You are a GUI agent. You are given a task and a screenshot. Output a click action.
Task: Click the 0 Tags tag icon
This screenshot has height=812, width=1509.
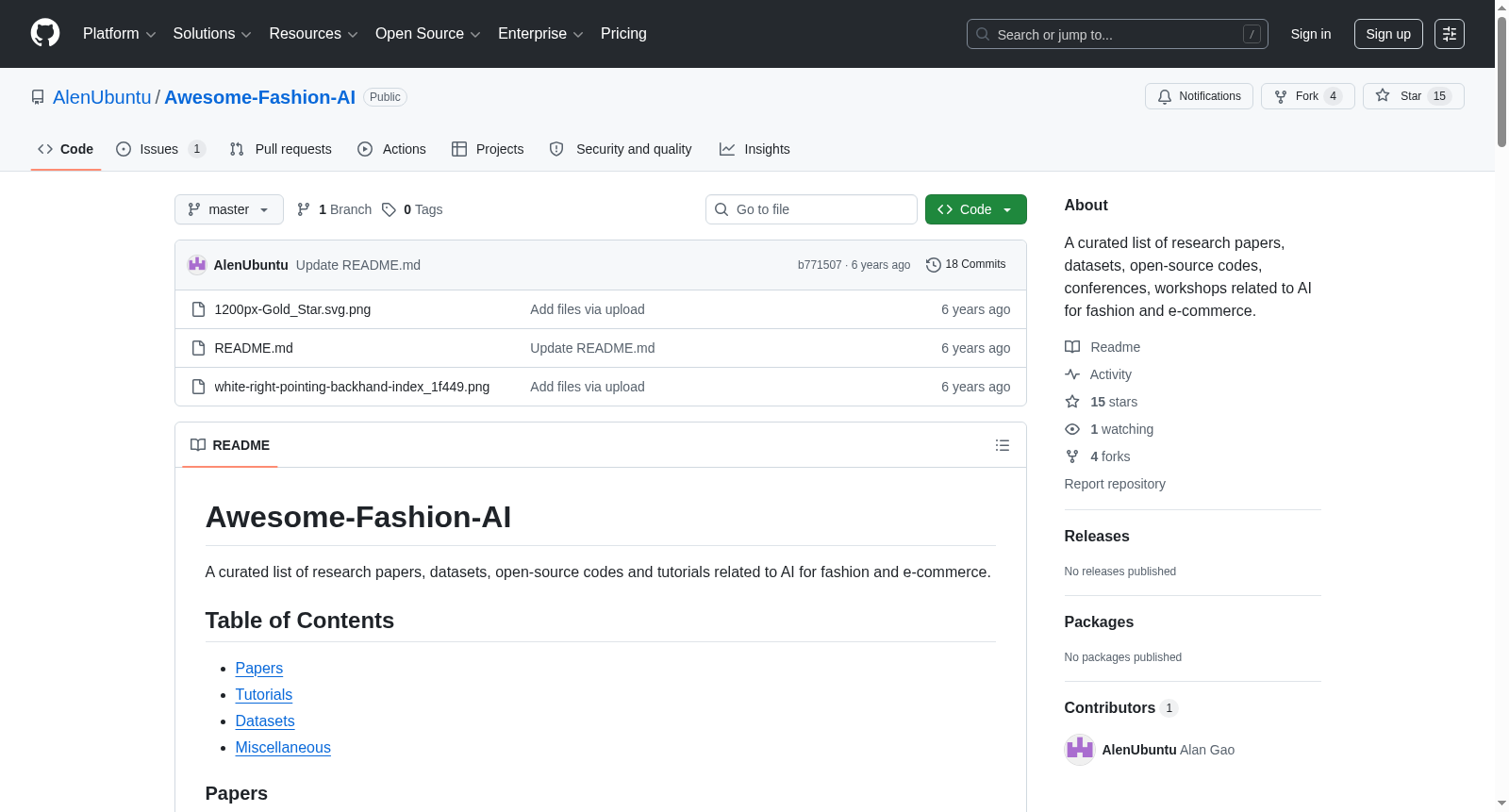tap(390, 209)
